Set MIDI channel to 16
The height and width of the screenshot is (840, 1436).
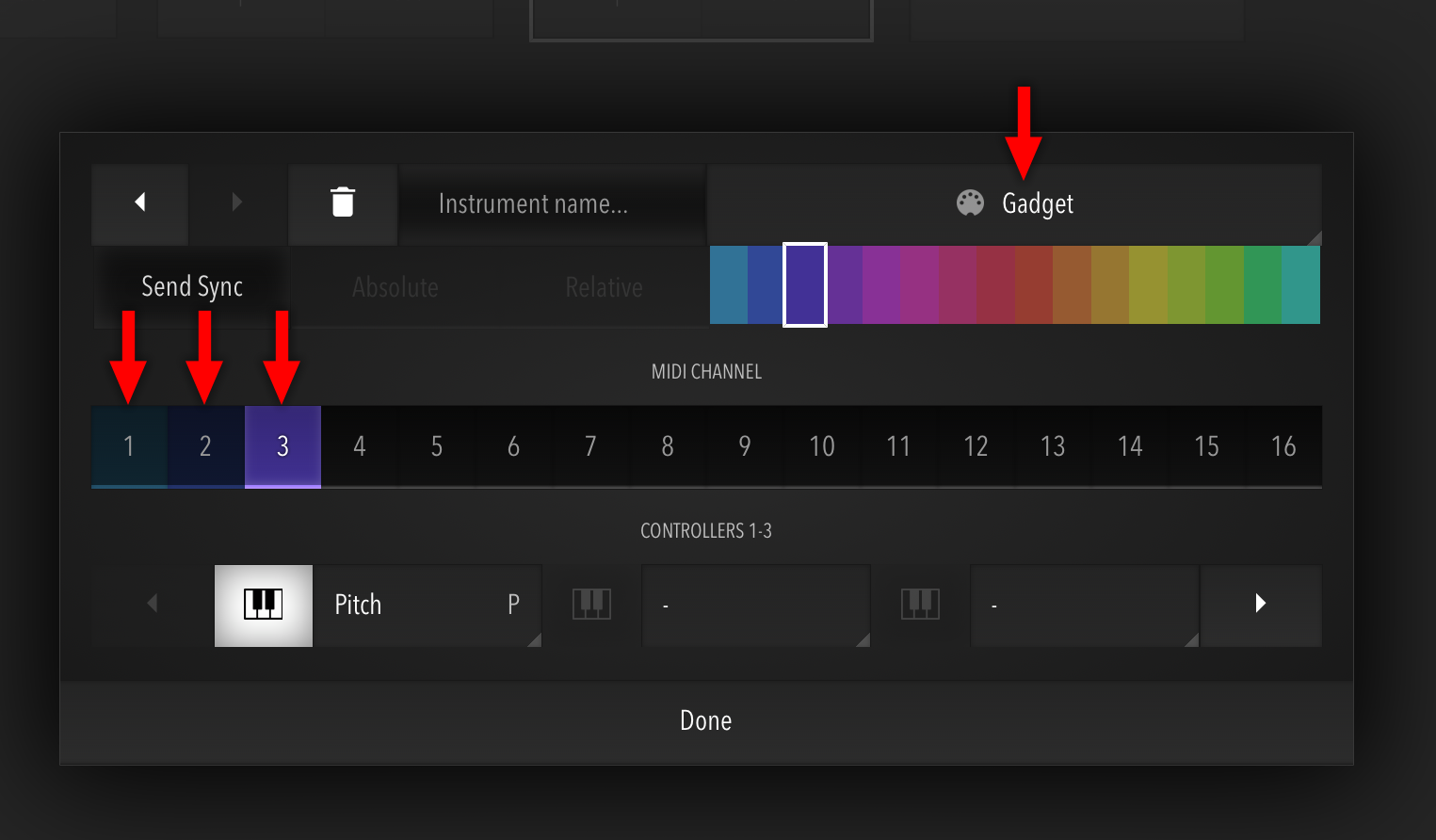click(1283, 447)
